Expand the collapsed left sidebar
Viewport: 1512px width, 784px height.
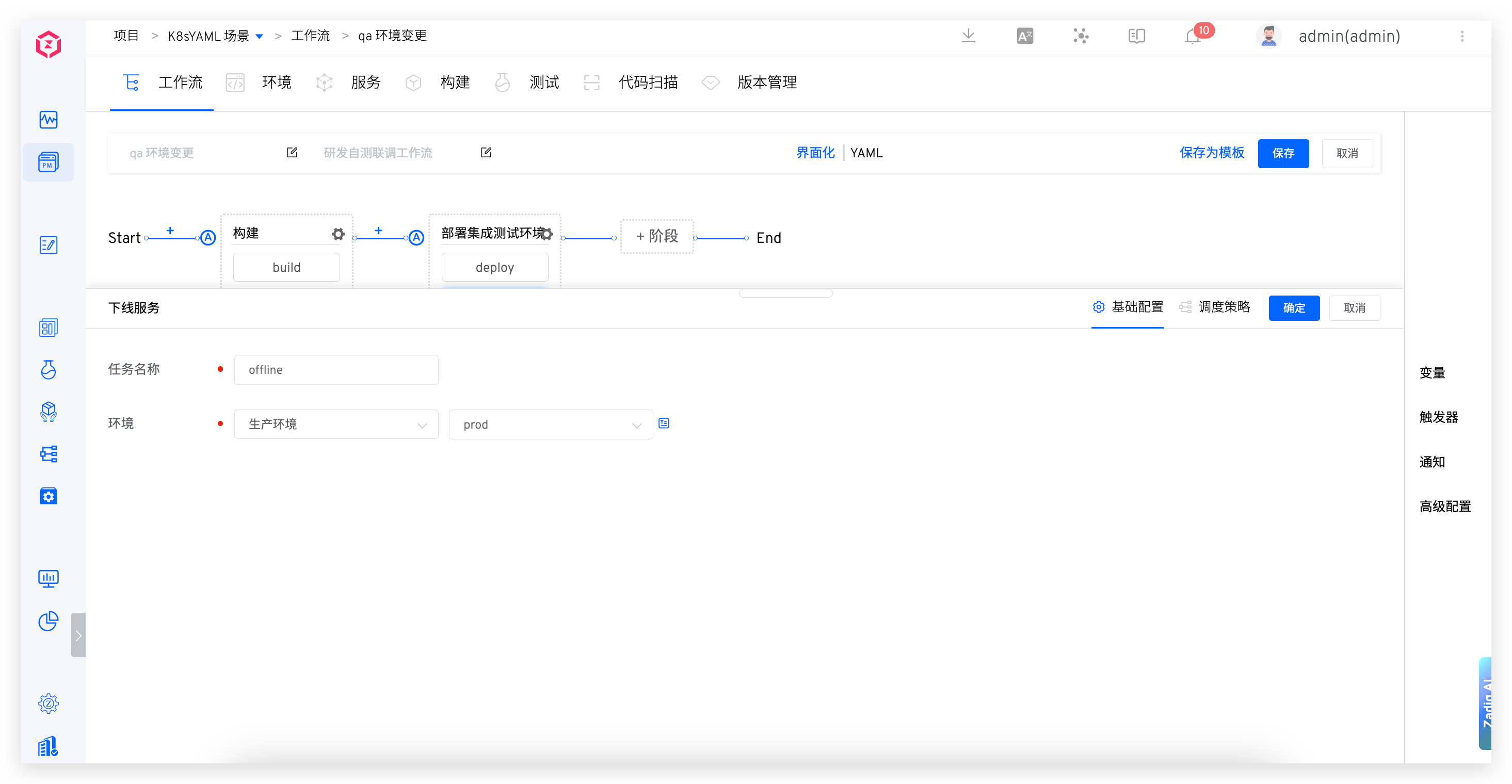[78, 635]
